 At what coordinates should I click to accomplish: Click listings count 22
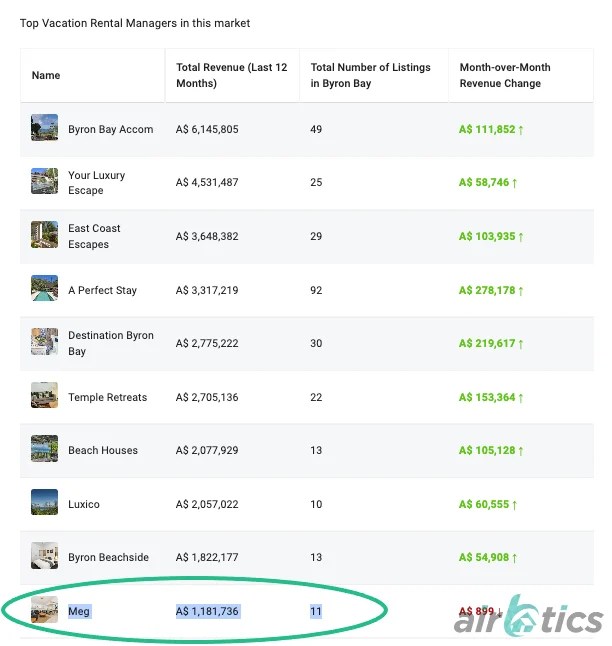pyautogui.click(x=316, y=397)
